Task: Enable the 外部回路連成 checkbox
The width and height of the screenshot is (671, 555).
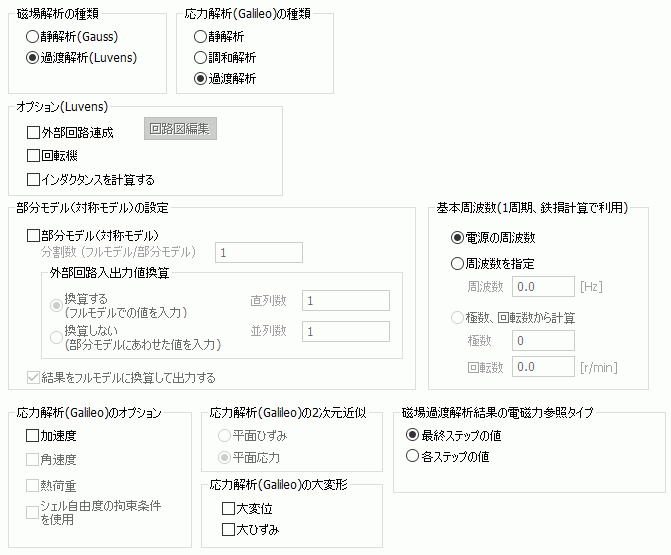Action: pyautogui.click(x=33, y=132)
